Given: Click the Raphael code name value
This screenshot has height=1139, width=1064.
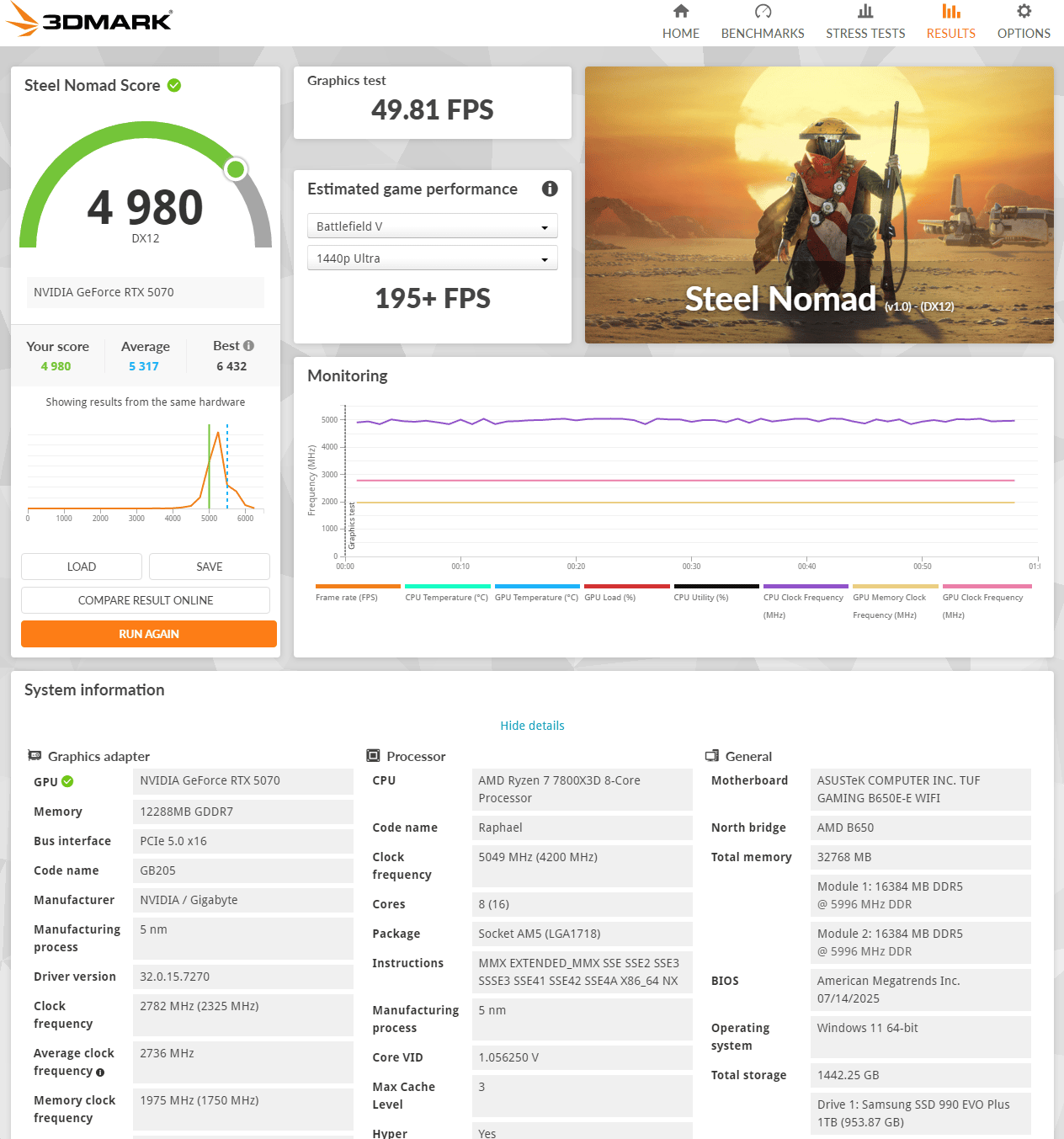Looking at the screenshot, I should pyautogui.click(x=582, y=828).
